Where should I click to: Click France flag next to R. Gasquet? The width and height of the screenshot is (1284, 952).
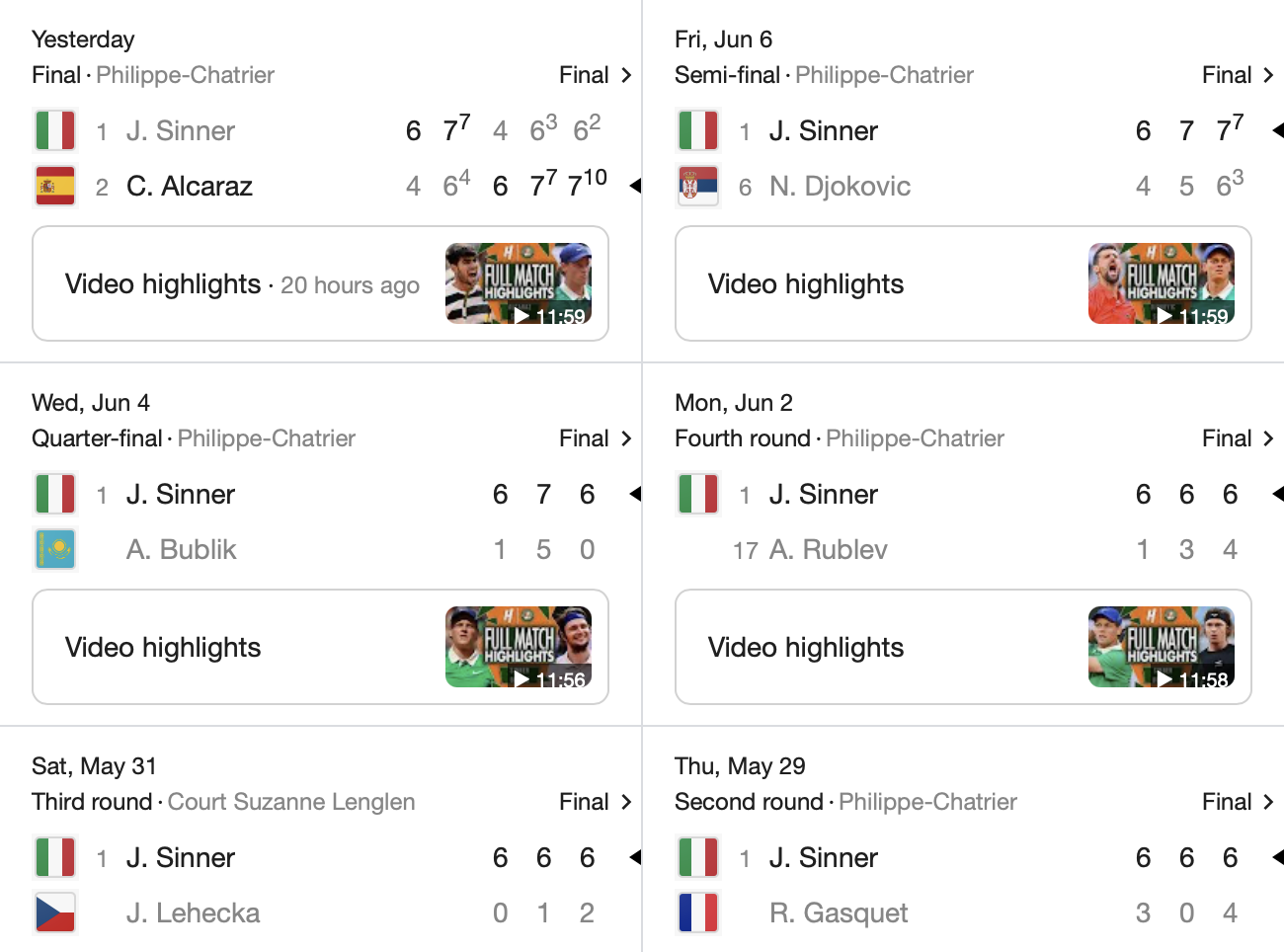click(698, 912)
